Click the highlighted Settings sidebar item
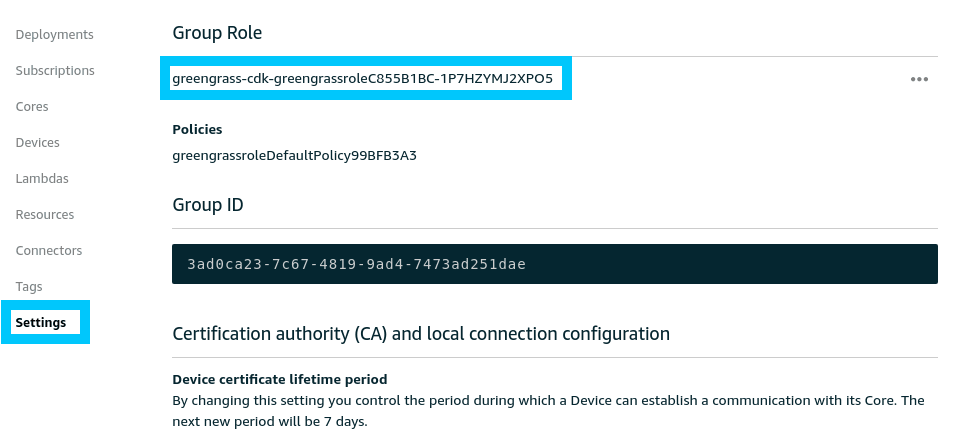Viewport: 957px width, 444px height. (x=41, y=323)
